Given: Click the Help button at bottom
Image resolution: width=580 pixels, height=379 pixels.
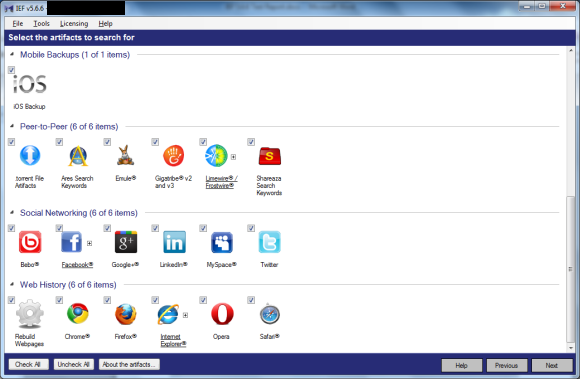Looking at the screenshot, I should pos(462,366).
